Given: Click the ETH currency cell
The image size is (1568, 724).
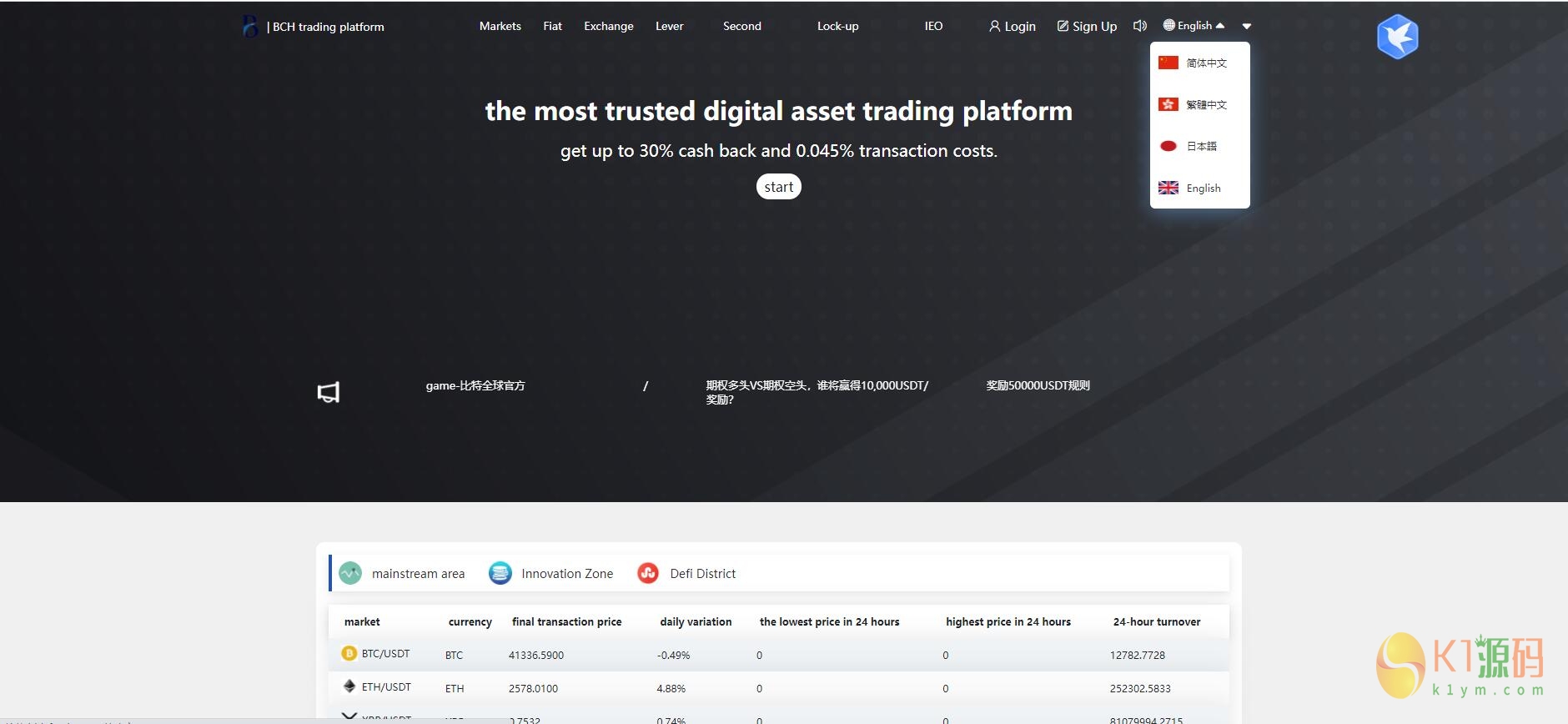Looking at the screenshot, I should click(x=455, y=689).
